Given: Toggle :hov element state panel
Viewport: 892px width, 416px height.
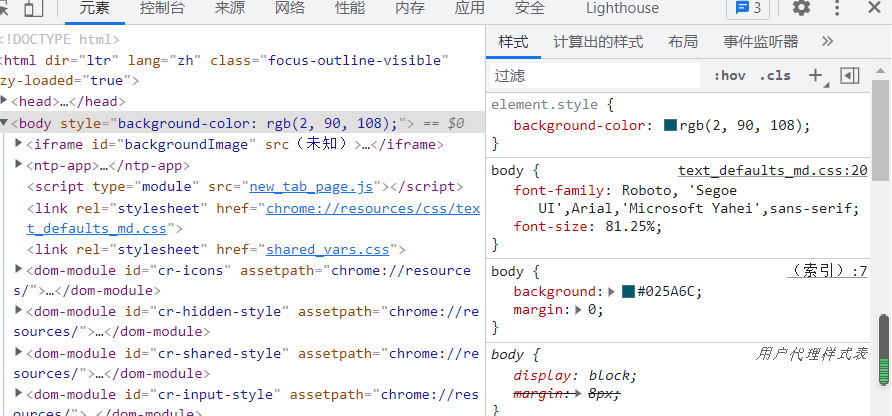Looking at the screenshot, I should (x=730, y=75).
